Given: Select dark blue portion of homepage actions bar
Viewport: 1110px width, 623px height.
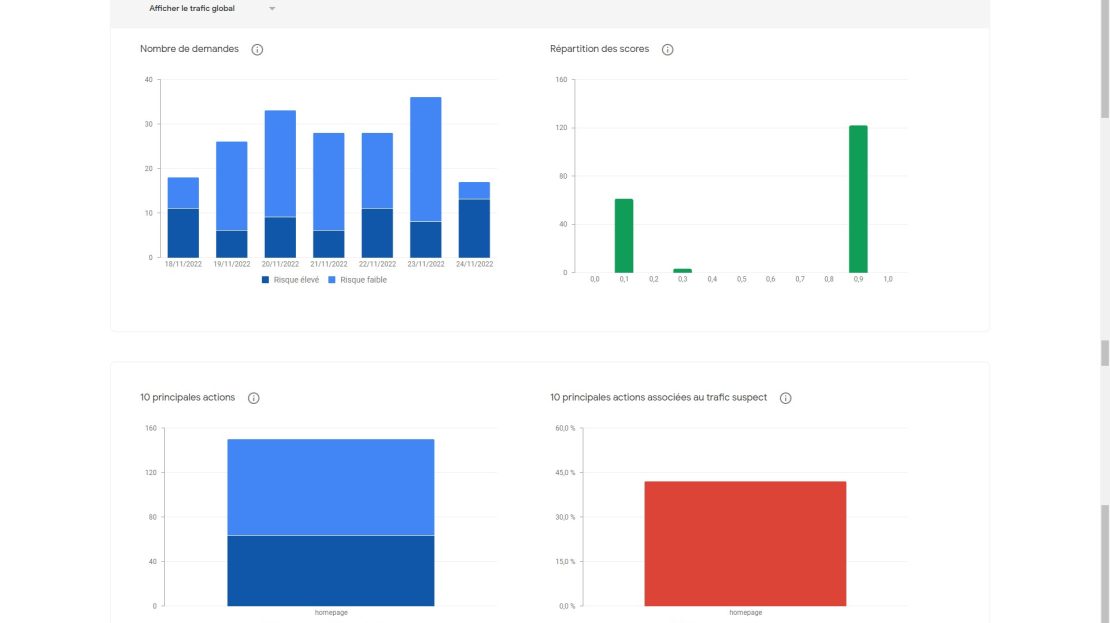Looking at the screenshot, I should point(331,570).
